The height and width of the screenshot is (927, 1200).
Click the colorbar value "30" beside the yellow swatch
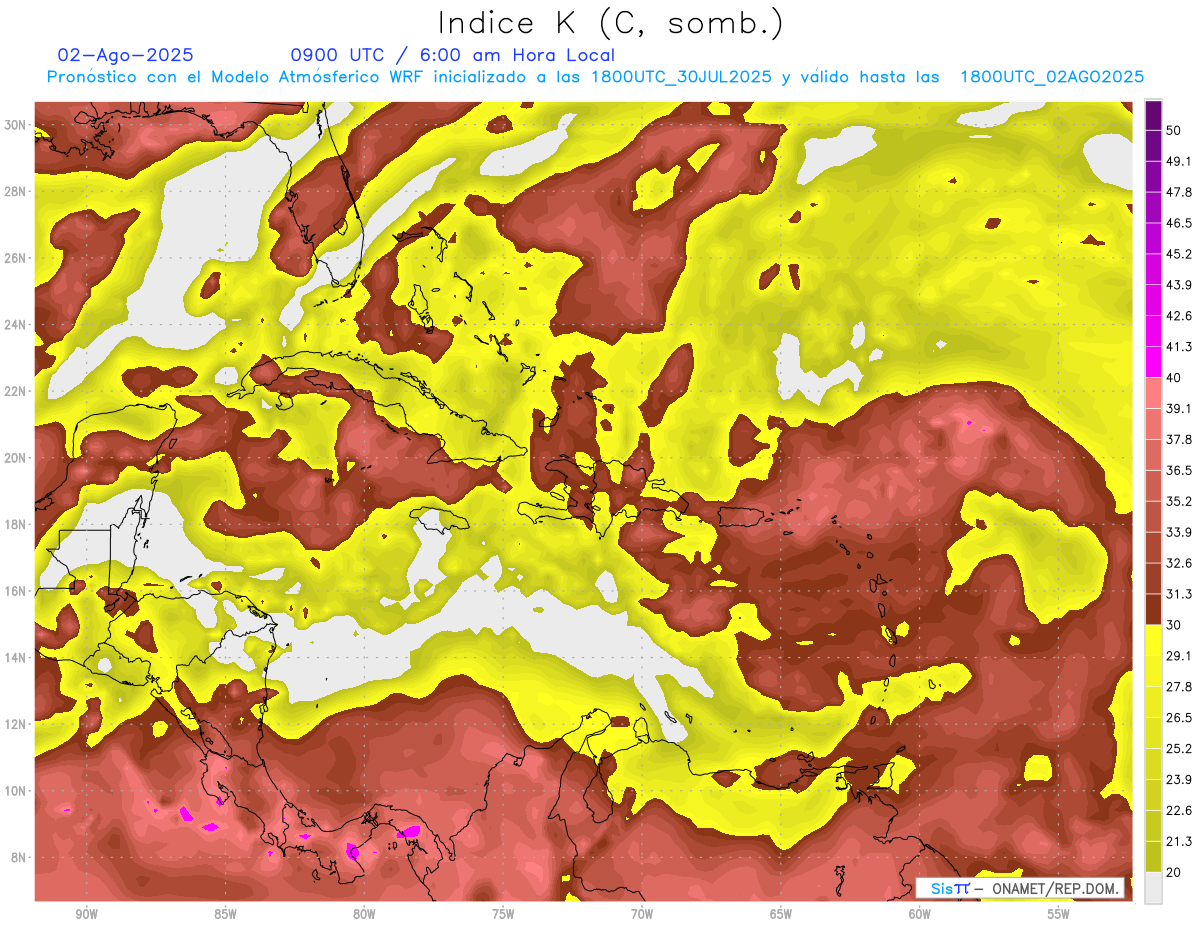coord(1175,625)
